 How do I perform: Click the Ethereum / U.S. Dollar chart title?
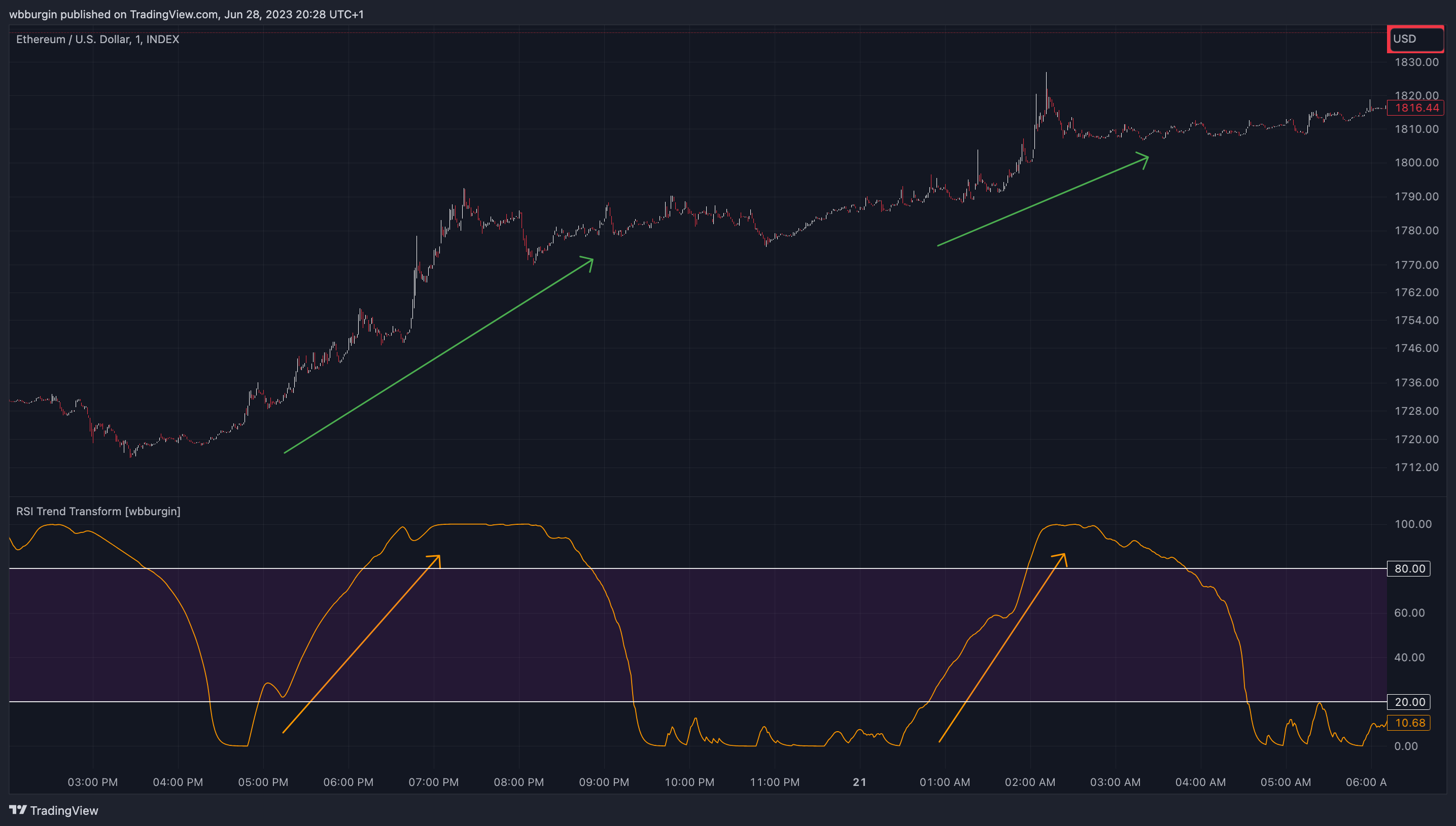[97, 39]
